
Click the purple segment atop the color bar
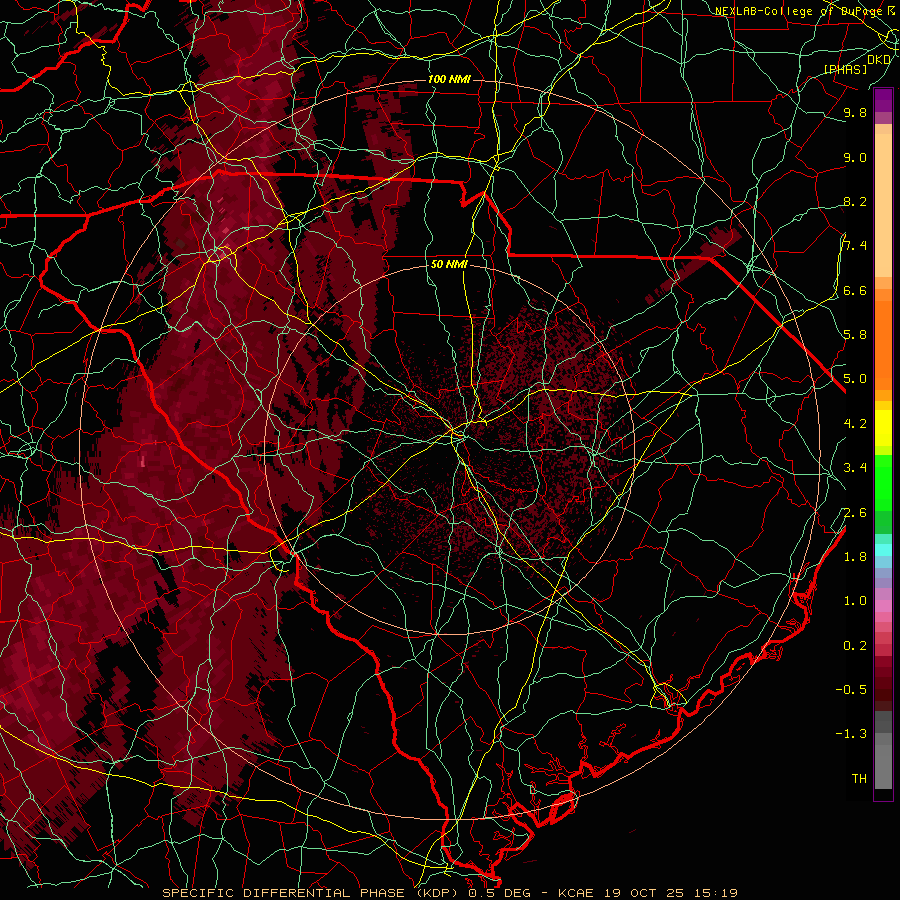(883, 100)
